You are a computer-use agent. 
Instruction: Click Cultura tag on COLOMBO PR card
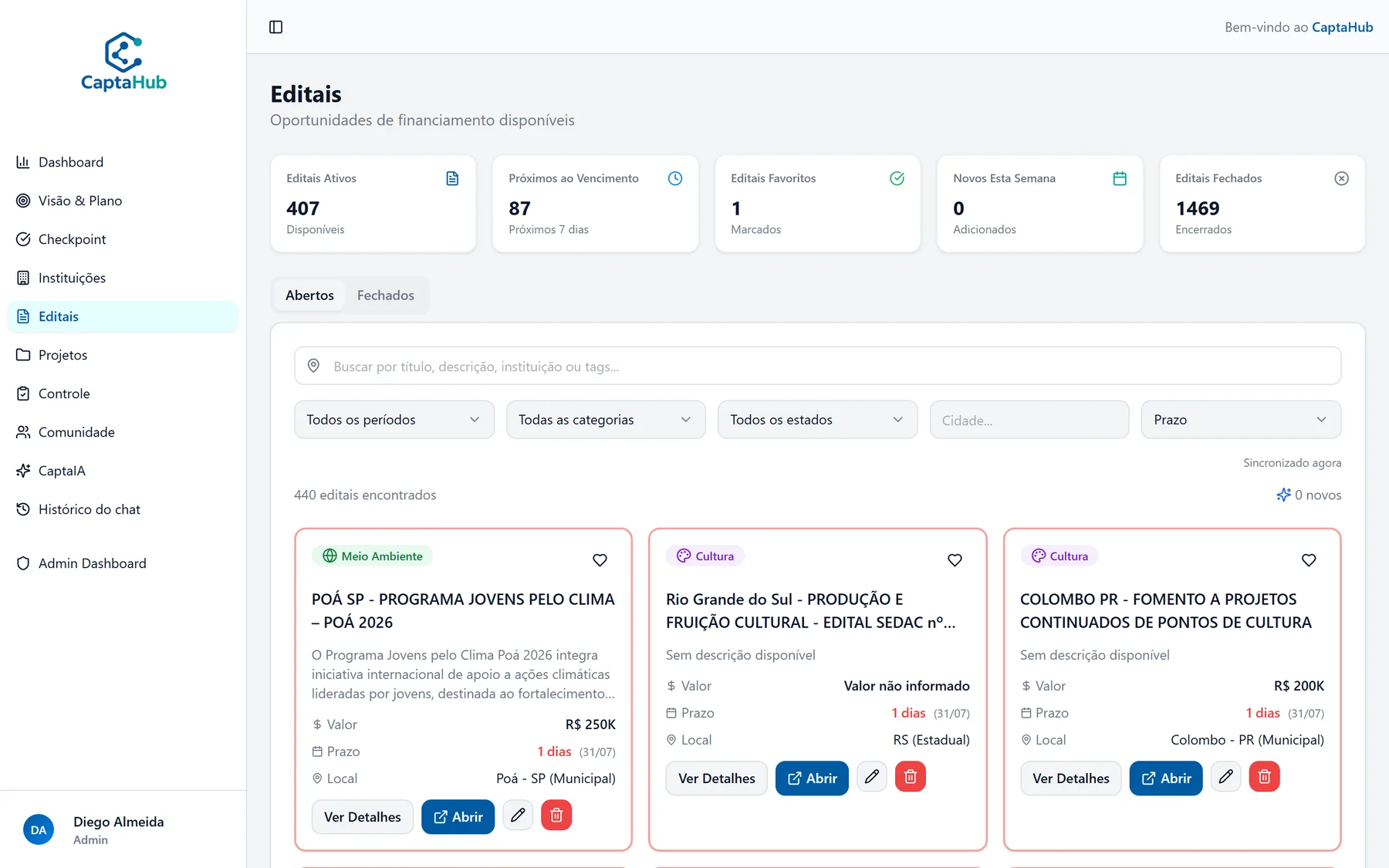[1059, 556]
